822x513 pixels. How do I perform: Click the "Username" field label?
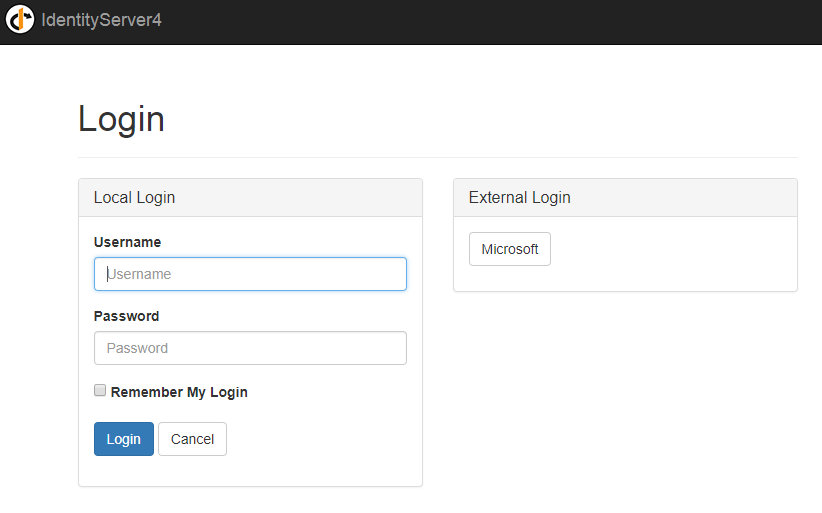pos(127,242)
